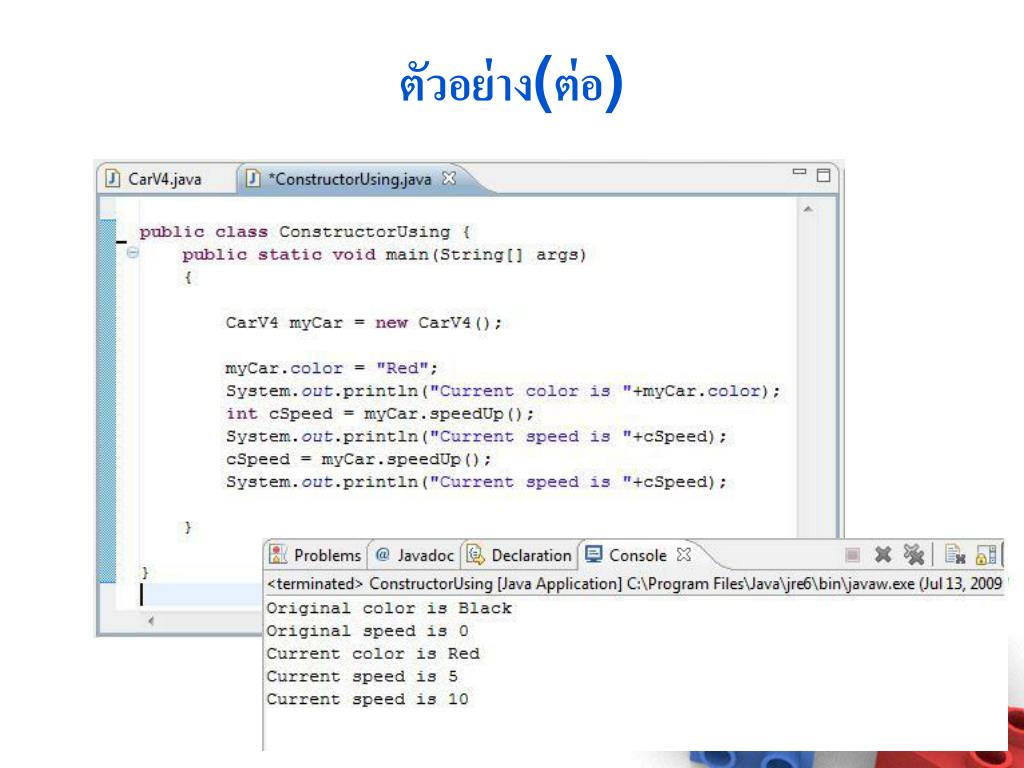Minimize the editor area
The height and width of the screenshot is (768, 1024).
click(x=799, y=172)
